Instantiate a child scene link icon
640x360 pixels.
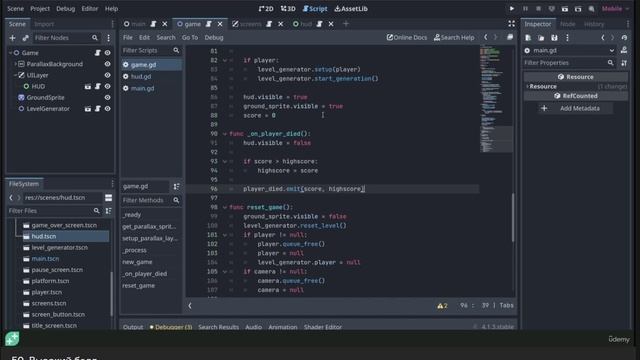click(25, 38)
